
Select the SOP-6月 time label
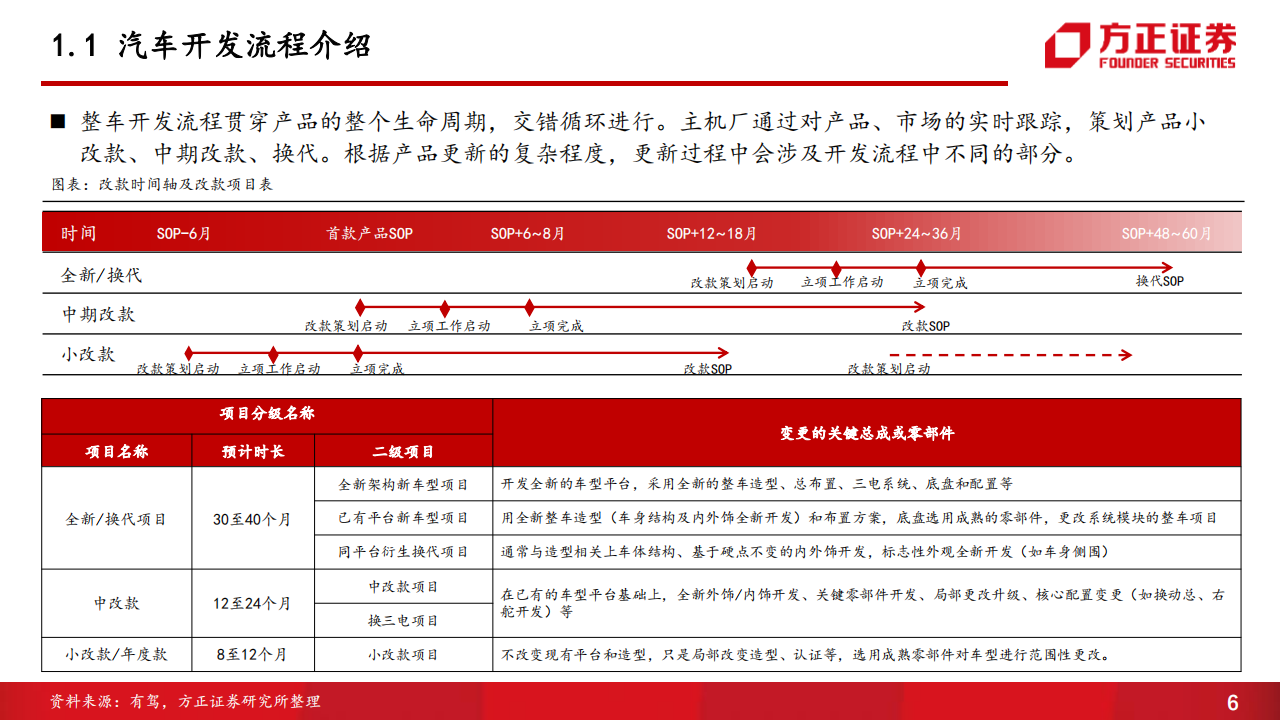[184, 233]
